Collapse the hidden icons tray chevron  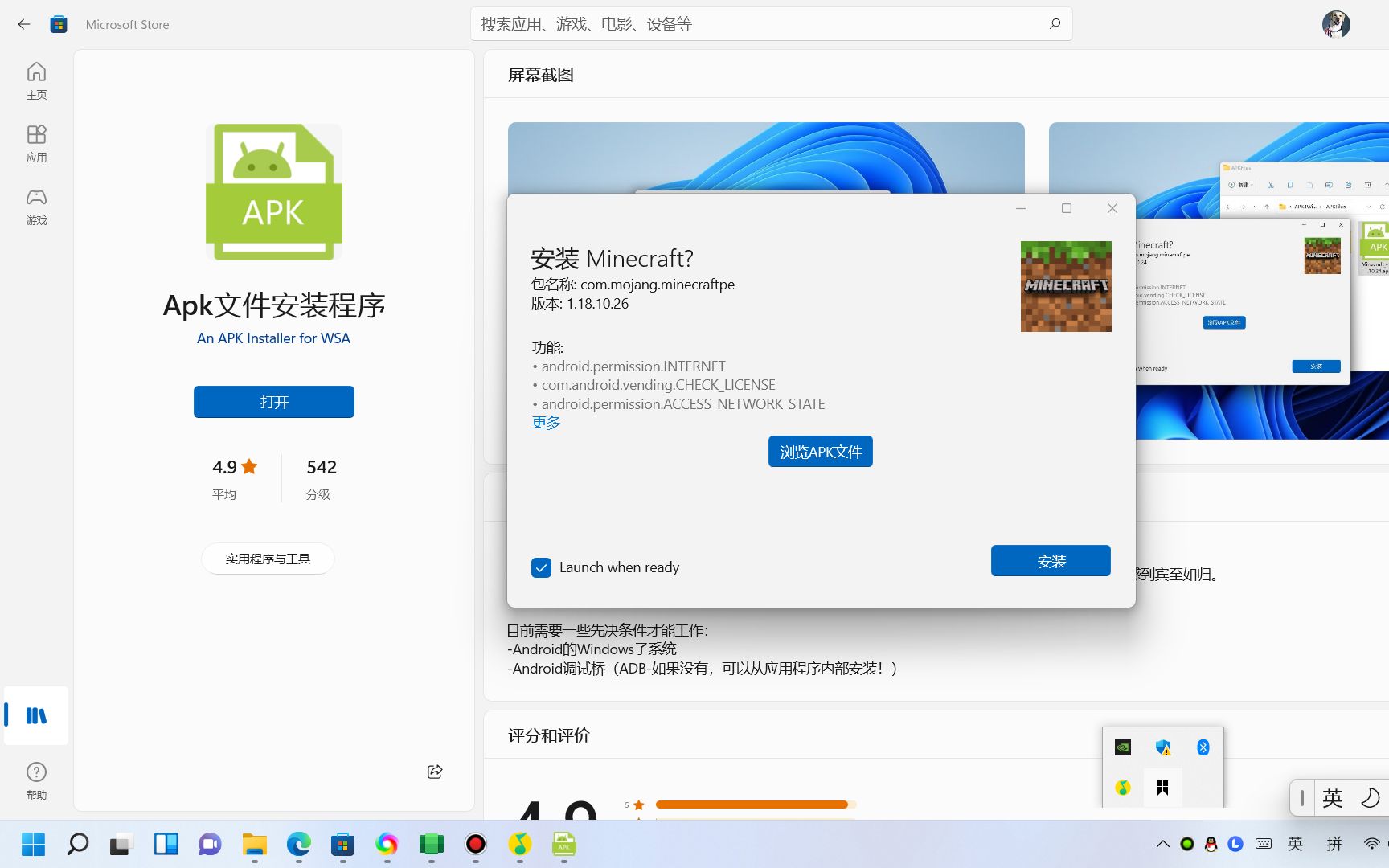[x=1162, y=845]
